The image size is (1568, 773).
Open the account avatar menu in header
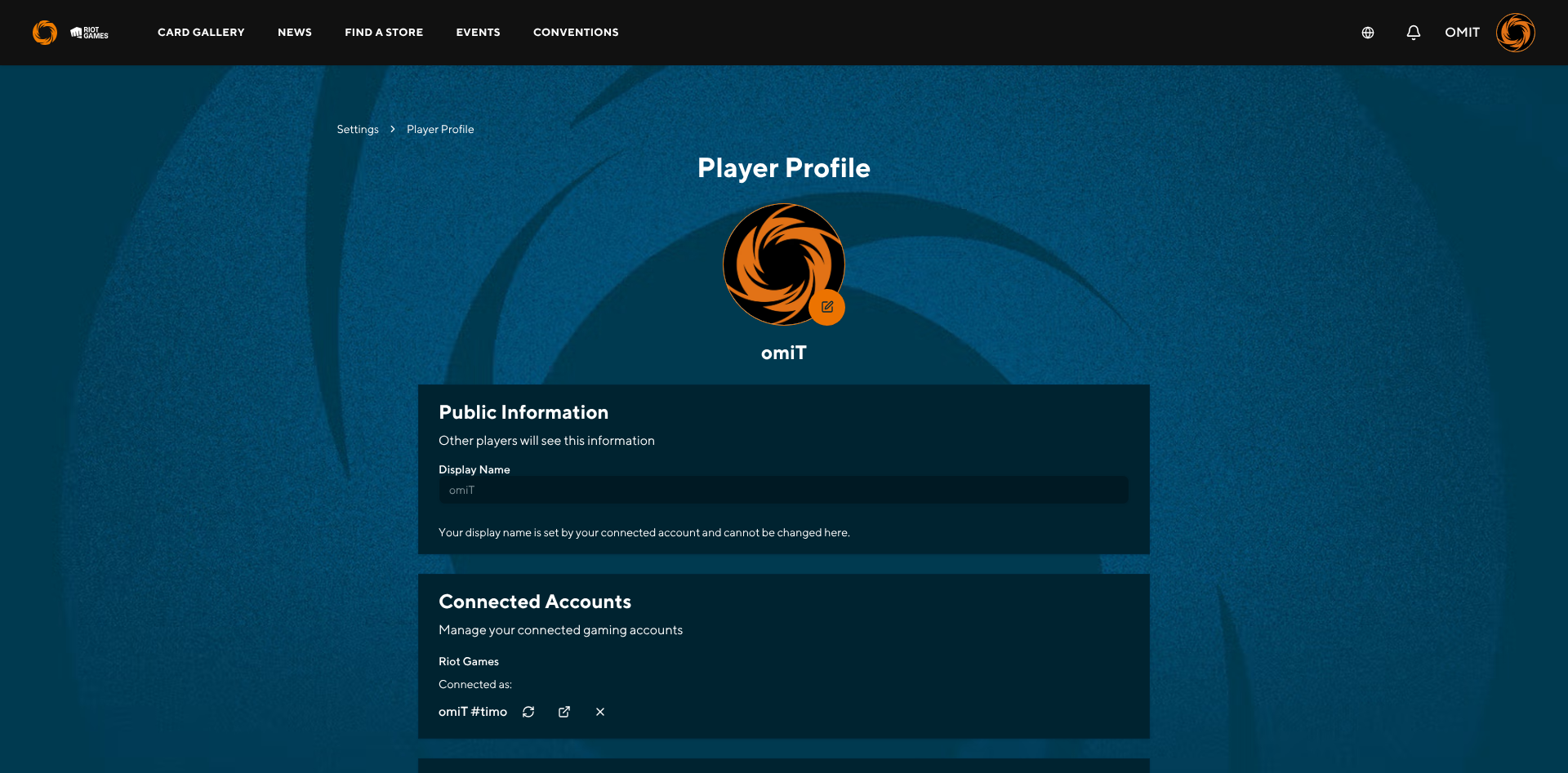coord(1516,33)
